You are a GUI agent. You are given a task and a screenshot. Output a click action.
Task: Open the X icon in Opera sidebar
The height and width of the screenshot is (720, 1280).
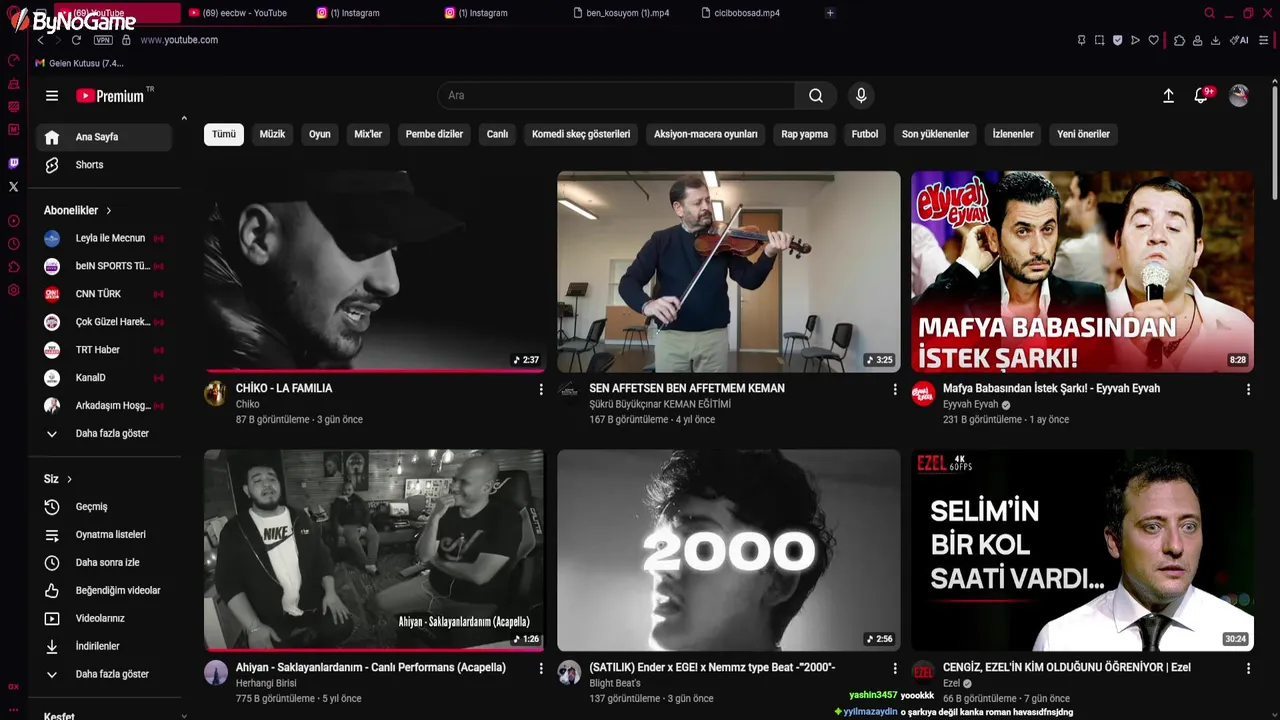13,187
